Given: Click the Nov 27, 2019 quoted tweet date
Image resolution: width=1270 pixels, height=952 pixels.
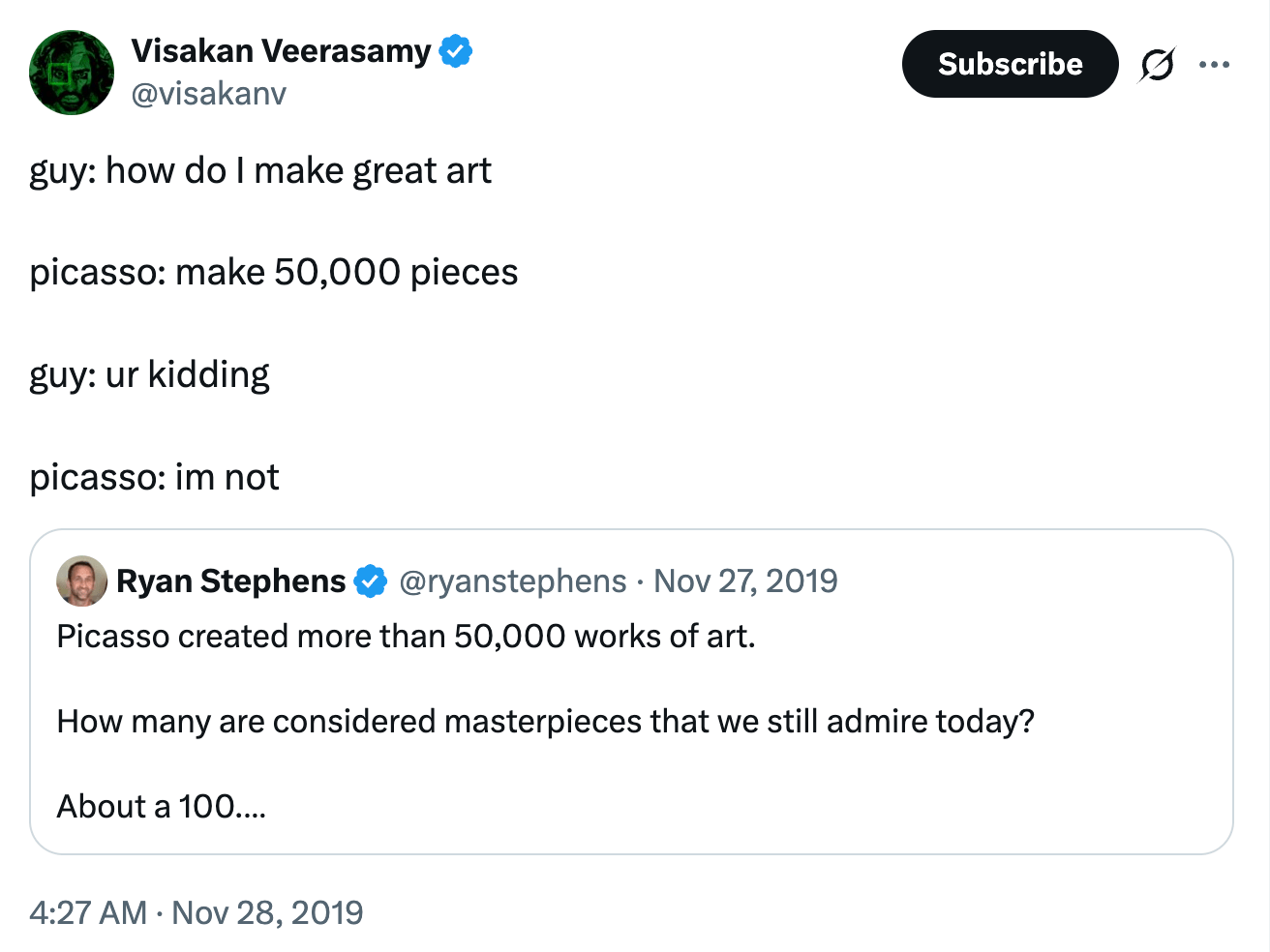Looking at the screenshot, I should [745, 580].
